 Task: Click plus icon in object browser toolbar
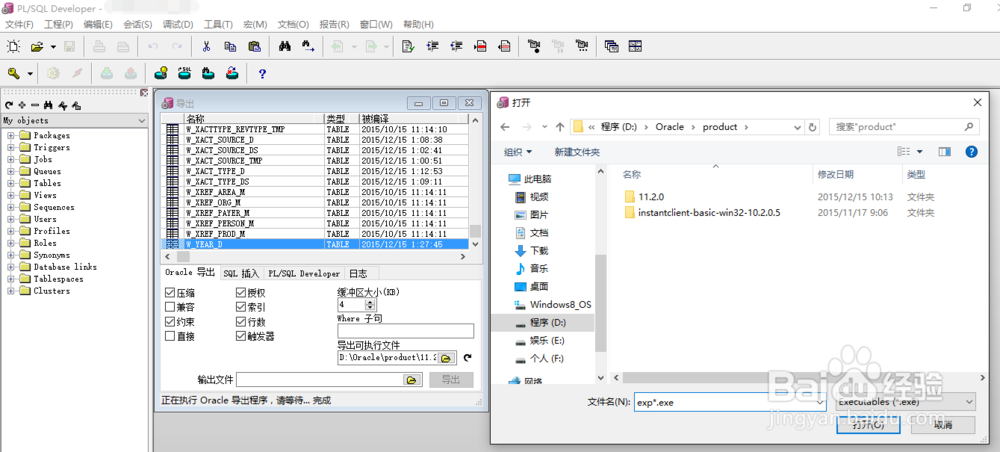tap(22, 106)
